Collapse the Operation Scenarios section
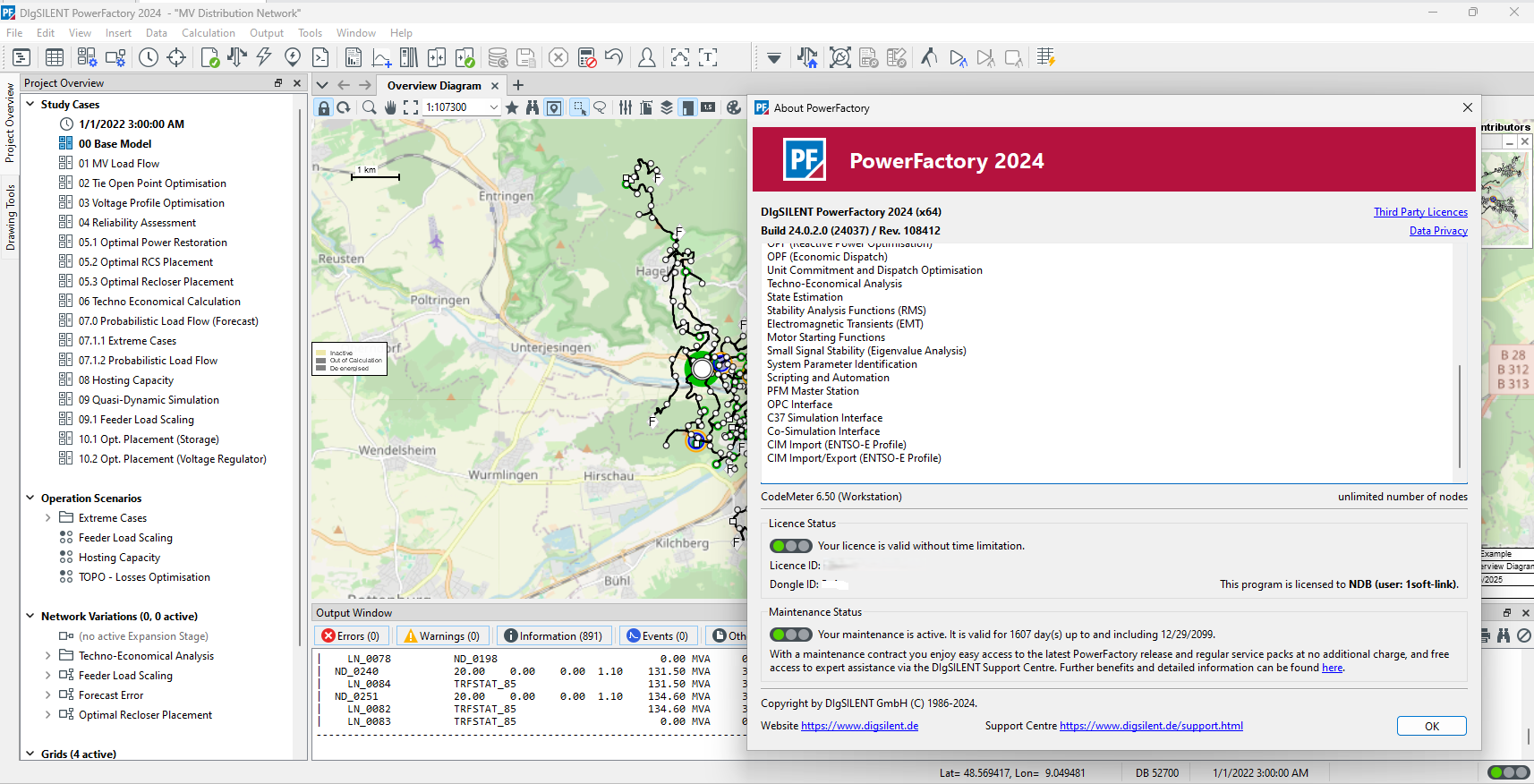The height and width of the screenshot is (784, 1534). 30,499
